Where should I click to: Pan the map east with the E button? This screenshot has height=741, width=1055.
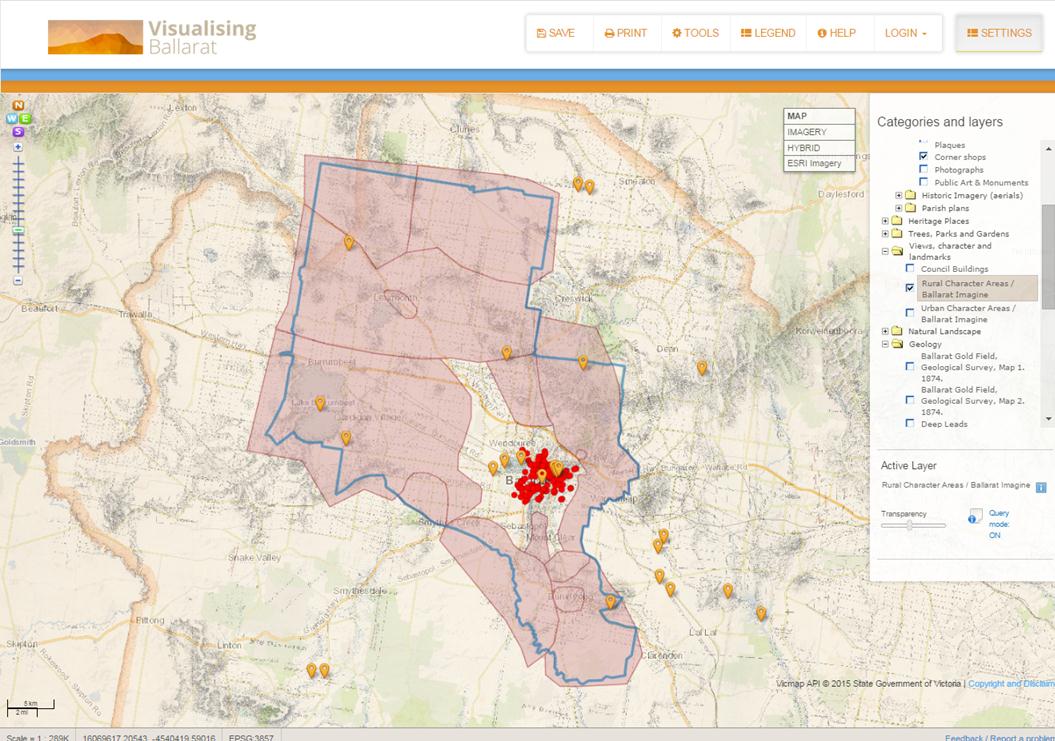pyautogui.click(x=25, y=118)
